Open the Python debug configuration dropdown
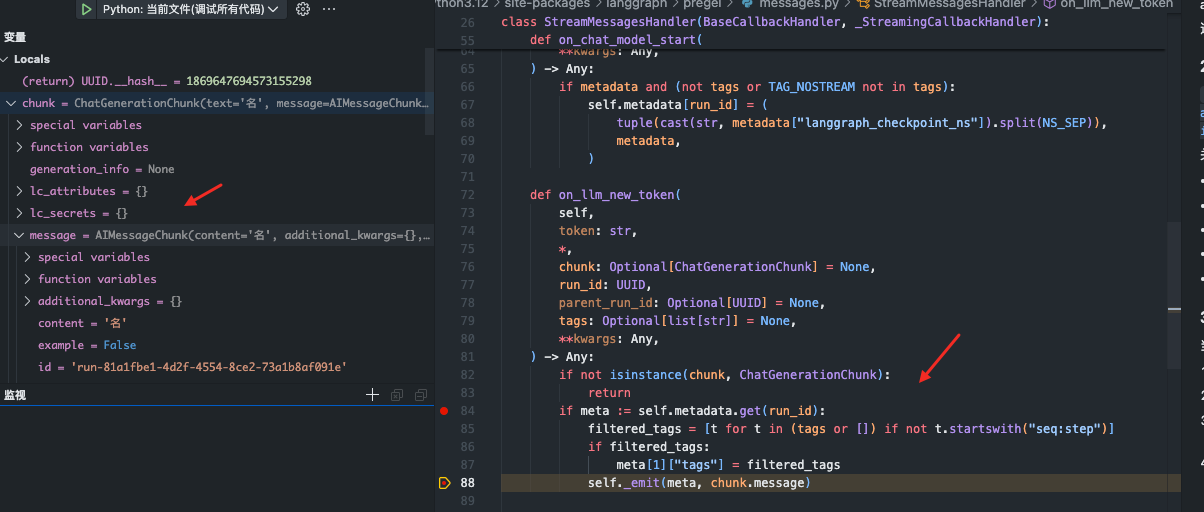Image resolution: width=1204 pixels, height=512 pixels. 273,9
